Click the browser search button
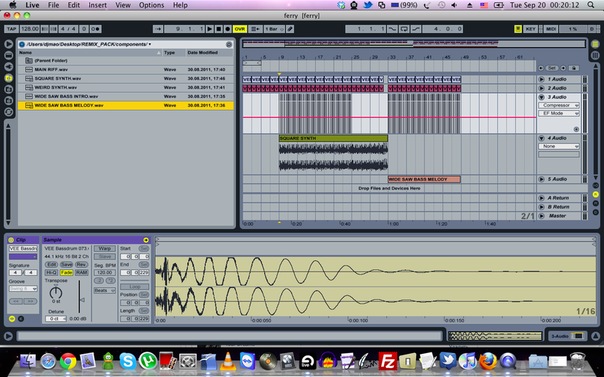This screenshot has width=604, height=377. pos(229,44)
